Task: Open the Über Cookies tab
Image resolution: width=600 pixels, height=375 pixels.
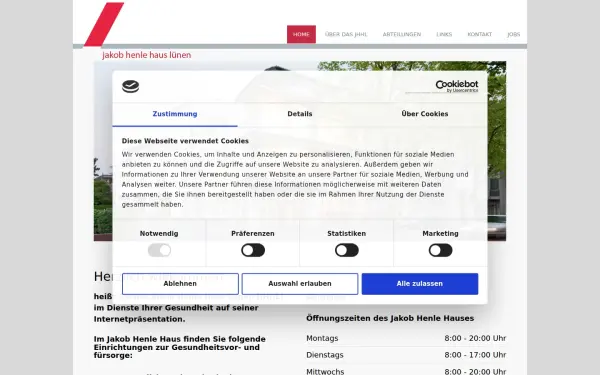Action: coord(425,114)
